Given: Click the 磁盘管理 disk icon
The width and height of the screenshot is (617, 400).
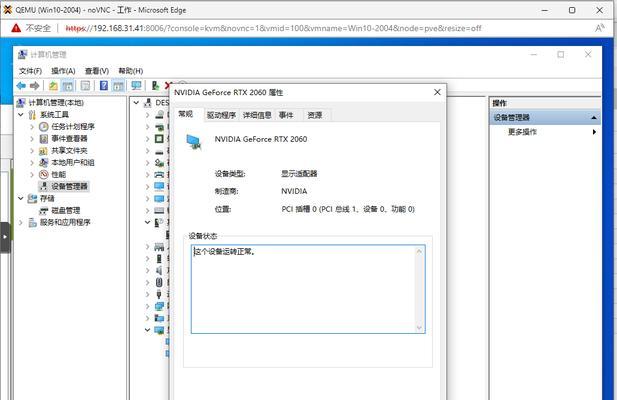Looking at the screenshot, I should pos(44,210).
